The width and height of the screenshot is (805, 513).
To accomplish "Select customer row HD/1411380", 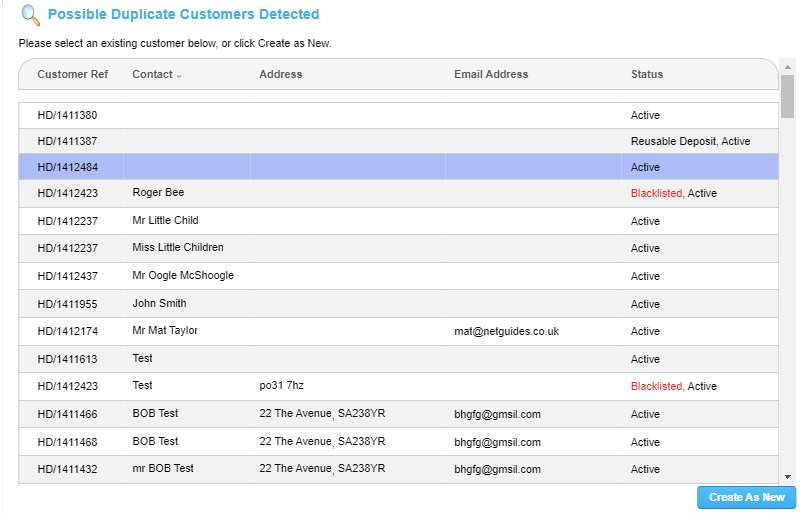I will click(x=67, y=116).
